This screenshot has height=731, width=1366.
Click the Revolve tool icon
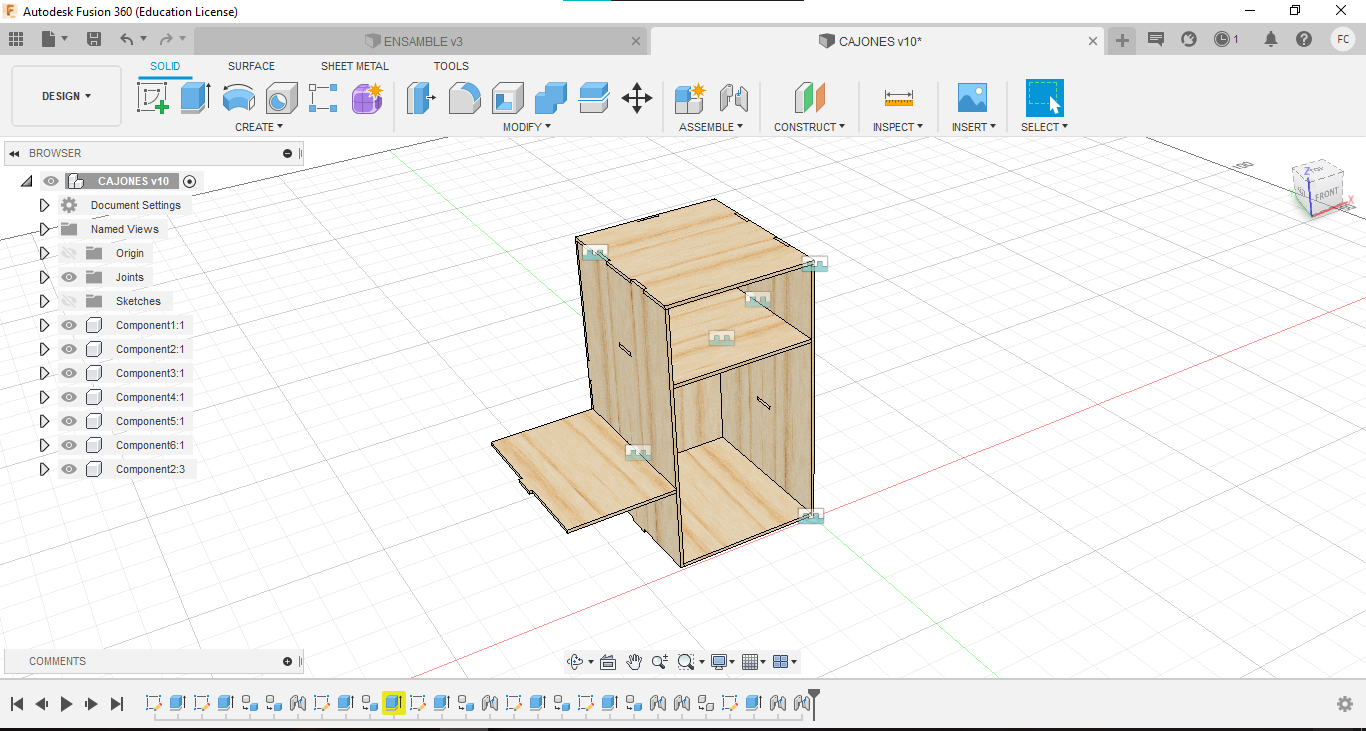click(238, 98)
